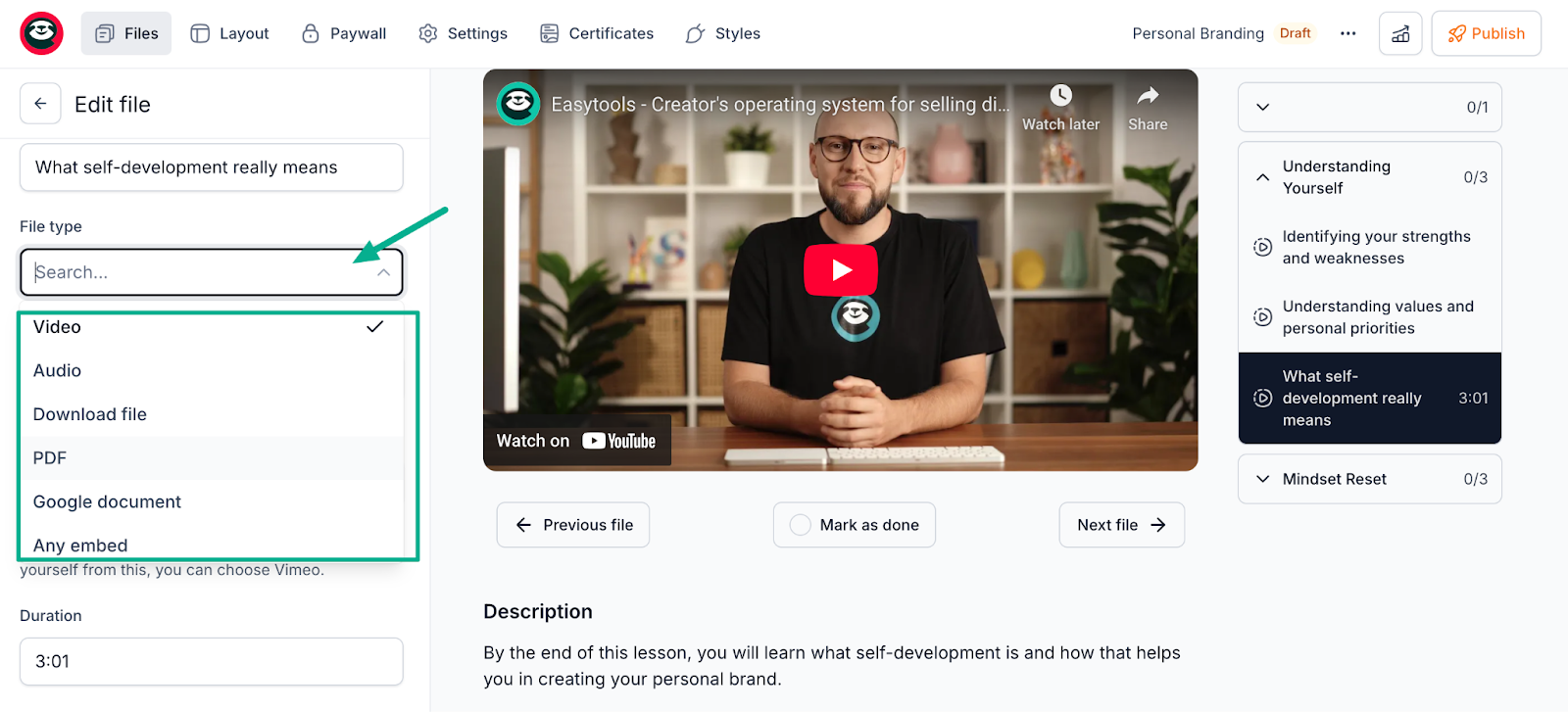1568x712 pixels.
Task: Toggle the Mark as done circle
Action: pos(801,525)
